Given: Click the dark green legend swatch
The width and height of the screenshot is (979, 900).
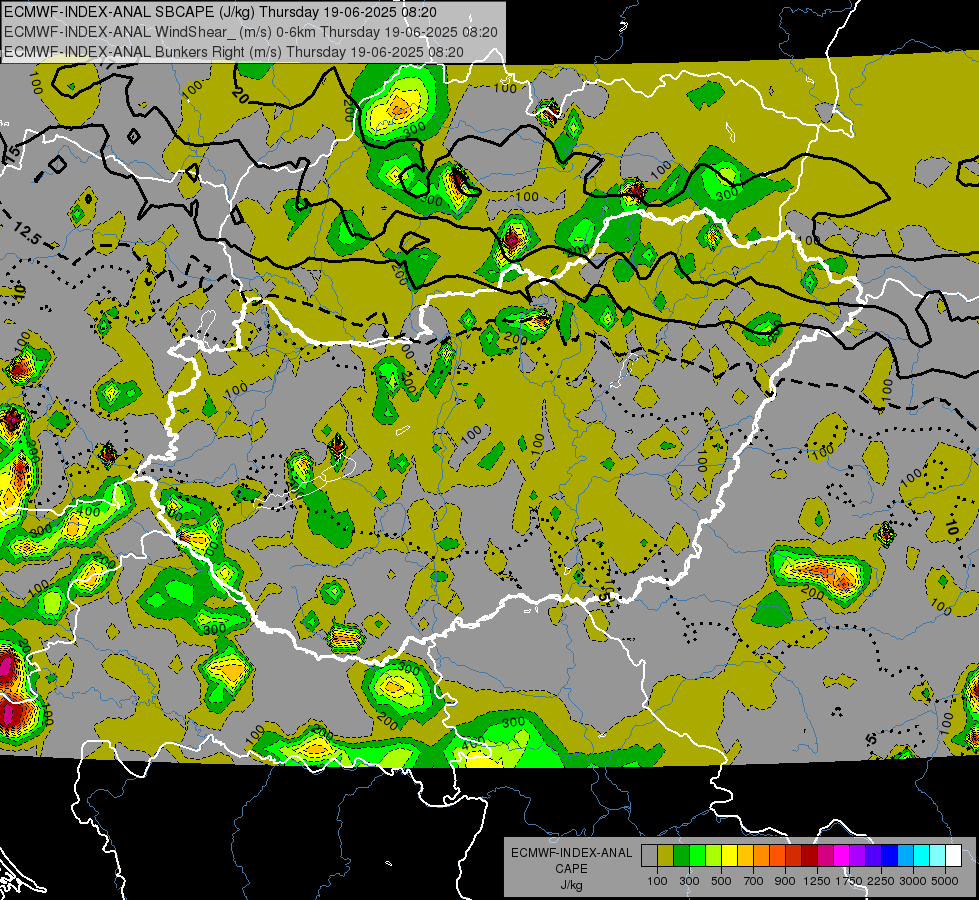Looking at the screenshot, I should click(x=681, y=856).
